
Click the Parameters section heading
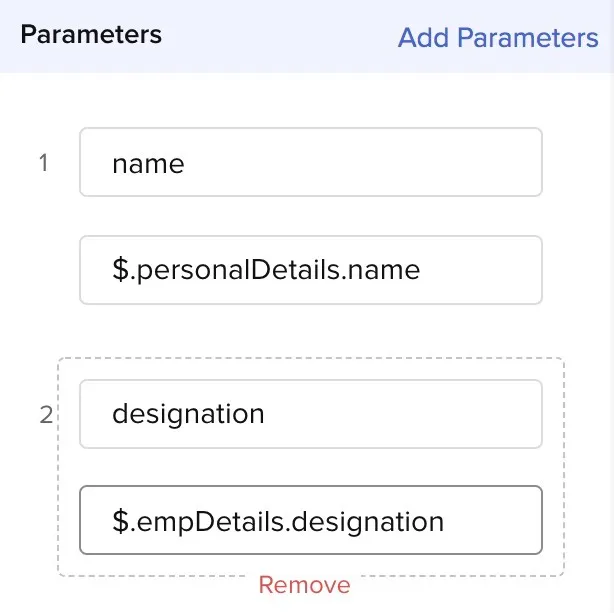[91, 34]
